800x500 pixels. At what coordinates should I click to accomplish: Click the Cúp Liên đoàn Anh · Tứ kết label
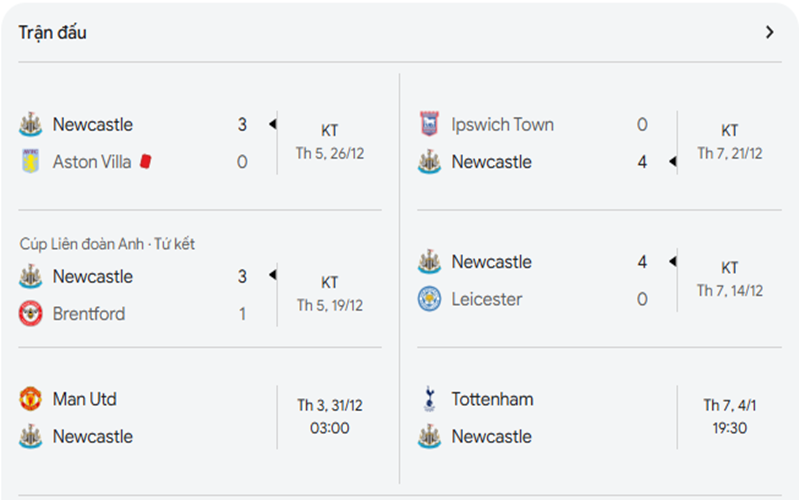107,244
